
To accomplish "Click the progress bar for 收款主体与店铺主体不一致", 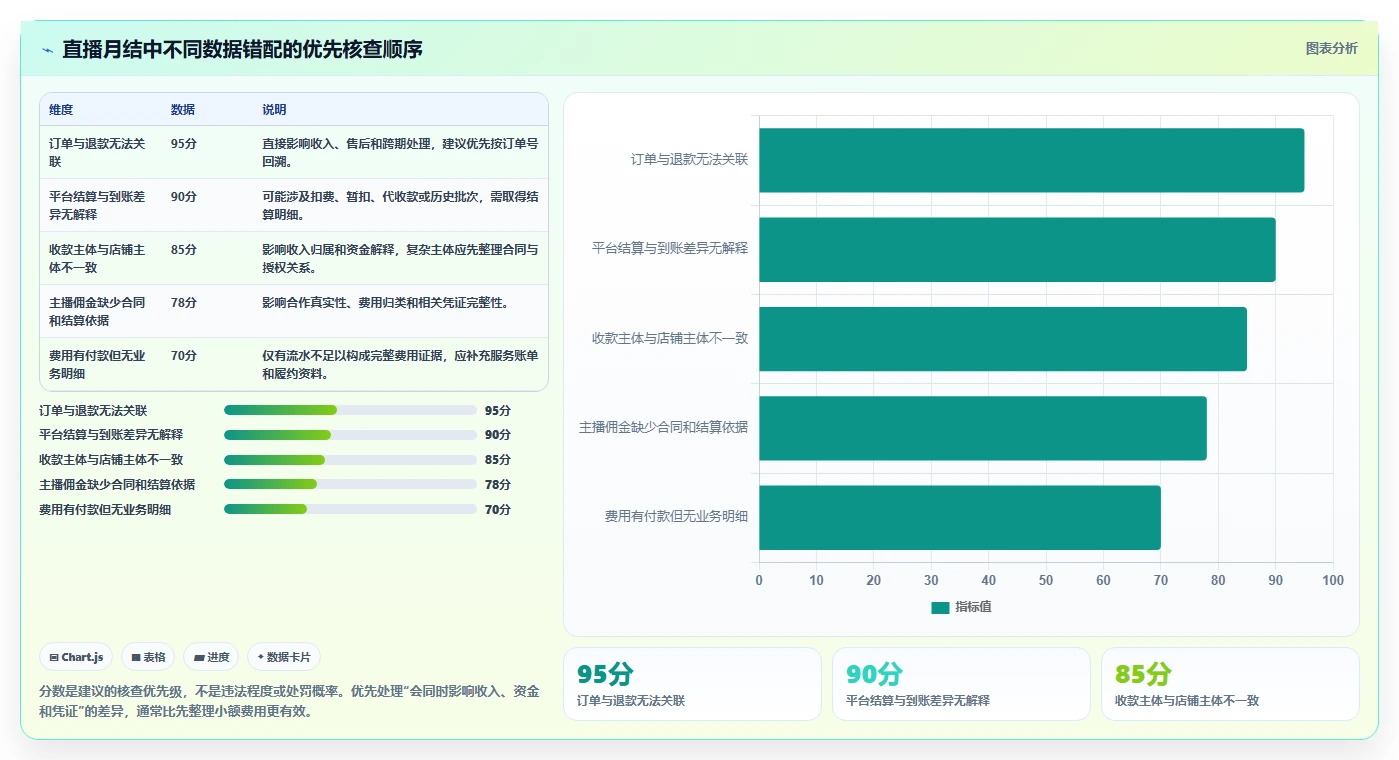I will (350, 460).
